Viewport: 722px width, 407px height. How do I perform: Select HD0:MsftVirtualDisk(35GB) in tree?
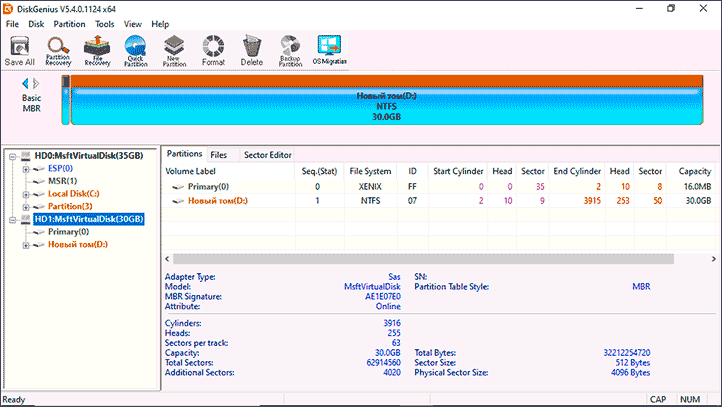click(x=89, y=156)
